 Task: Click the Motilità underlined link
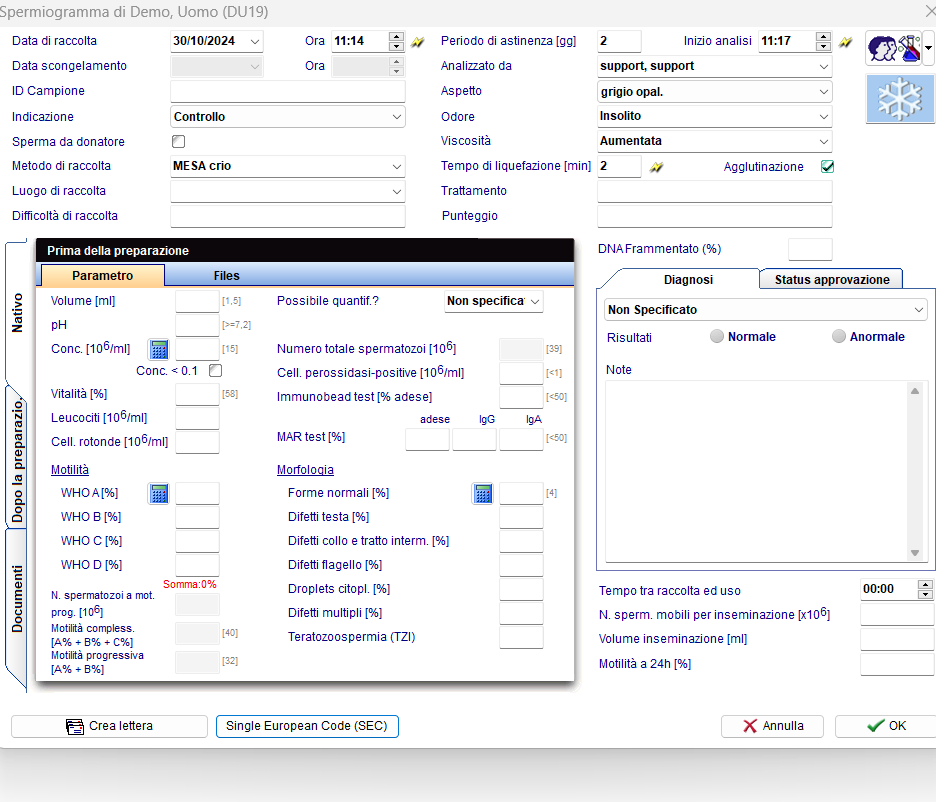70,470
